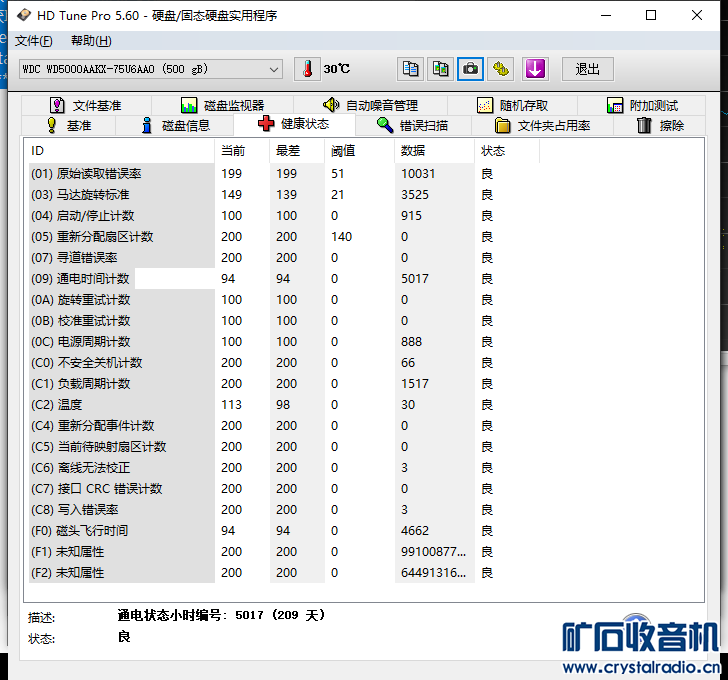Switch to the 错误扫描 tab
This screenshot has width=728, height=680.
click(413, 125)
